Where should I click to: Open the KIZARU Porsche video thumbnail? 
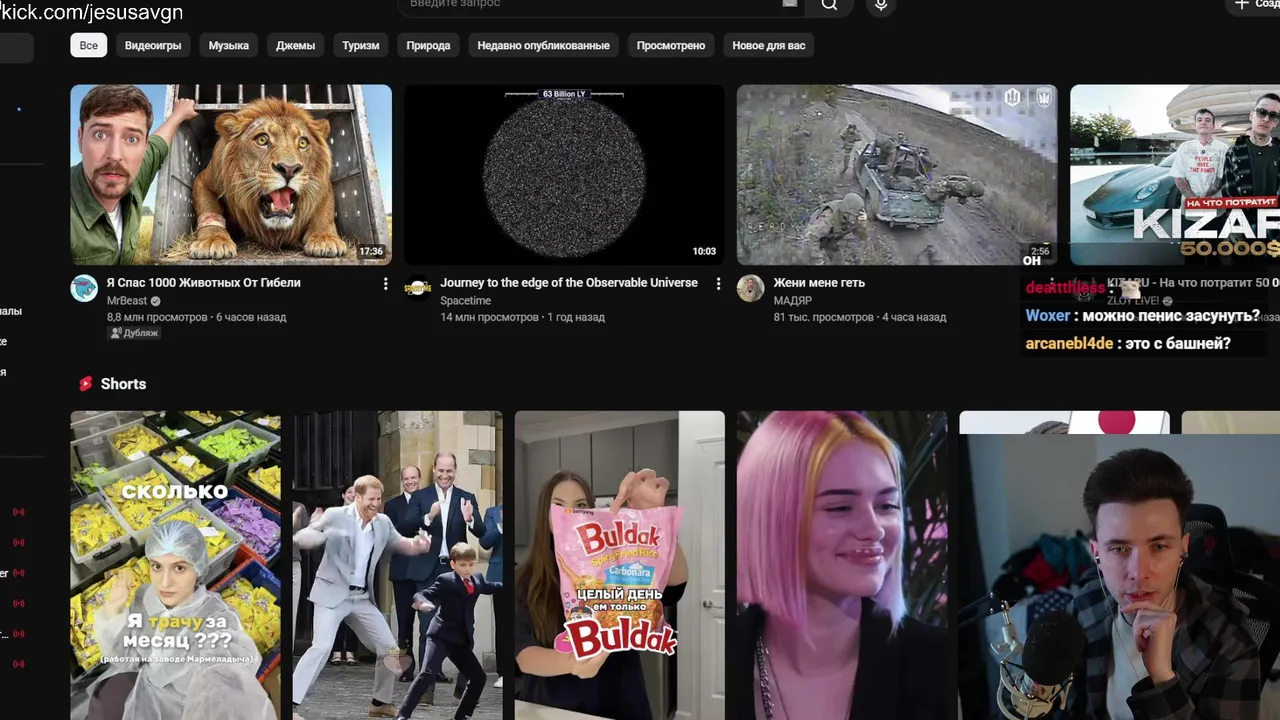(x=1175, y=174)
